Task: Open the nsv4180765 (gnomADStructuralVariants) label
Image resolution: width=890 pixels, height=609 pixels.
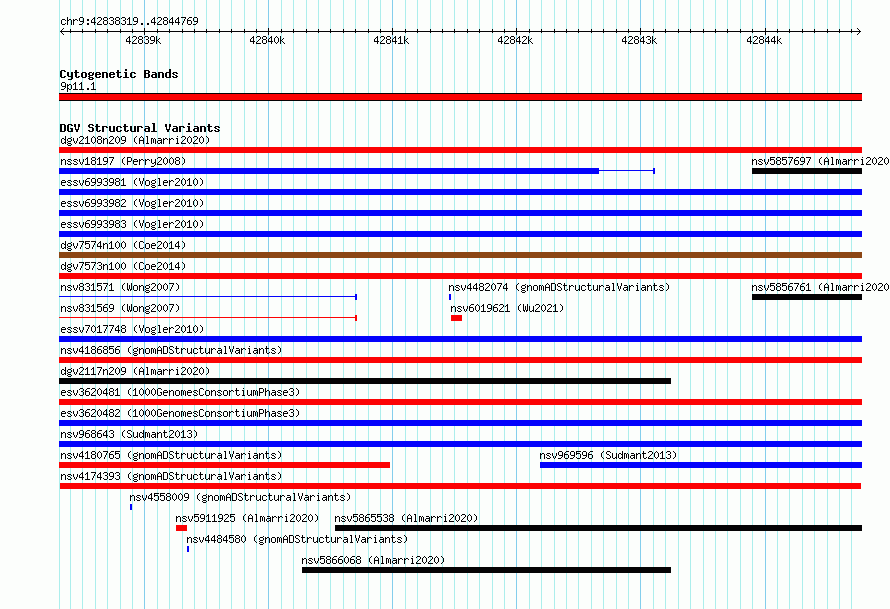Action: click(171, 455)
